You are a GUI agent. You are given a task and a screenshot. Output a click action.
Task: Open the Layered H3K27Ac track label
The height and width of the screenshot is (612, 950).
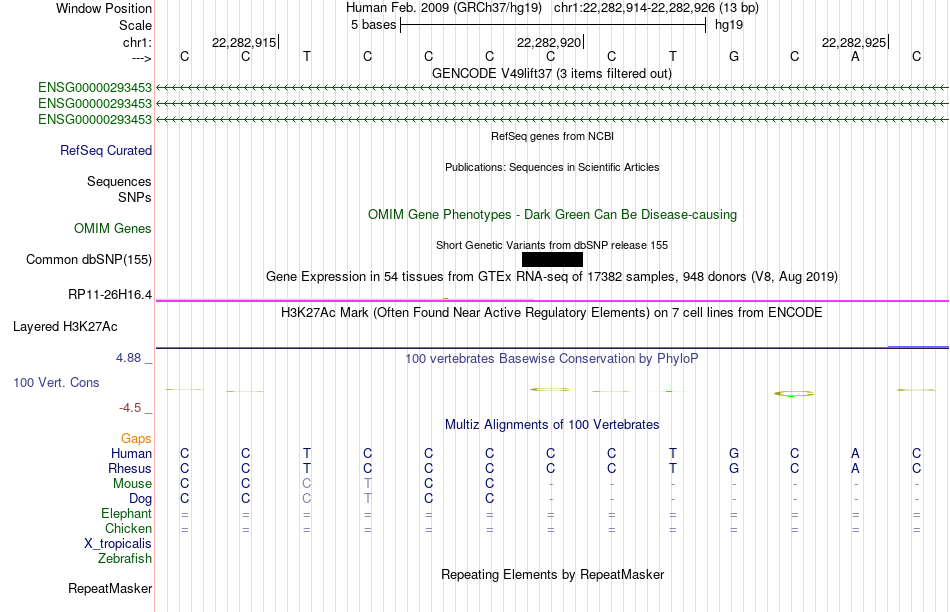point(65,327)
